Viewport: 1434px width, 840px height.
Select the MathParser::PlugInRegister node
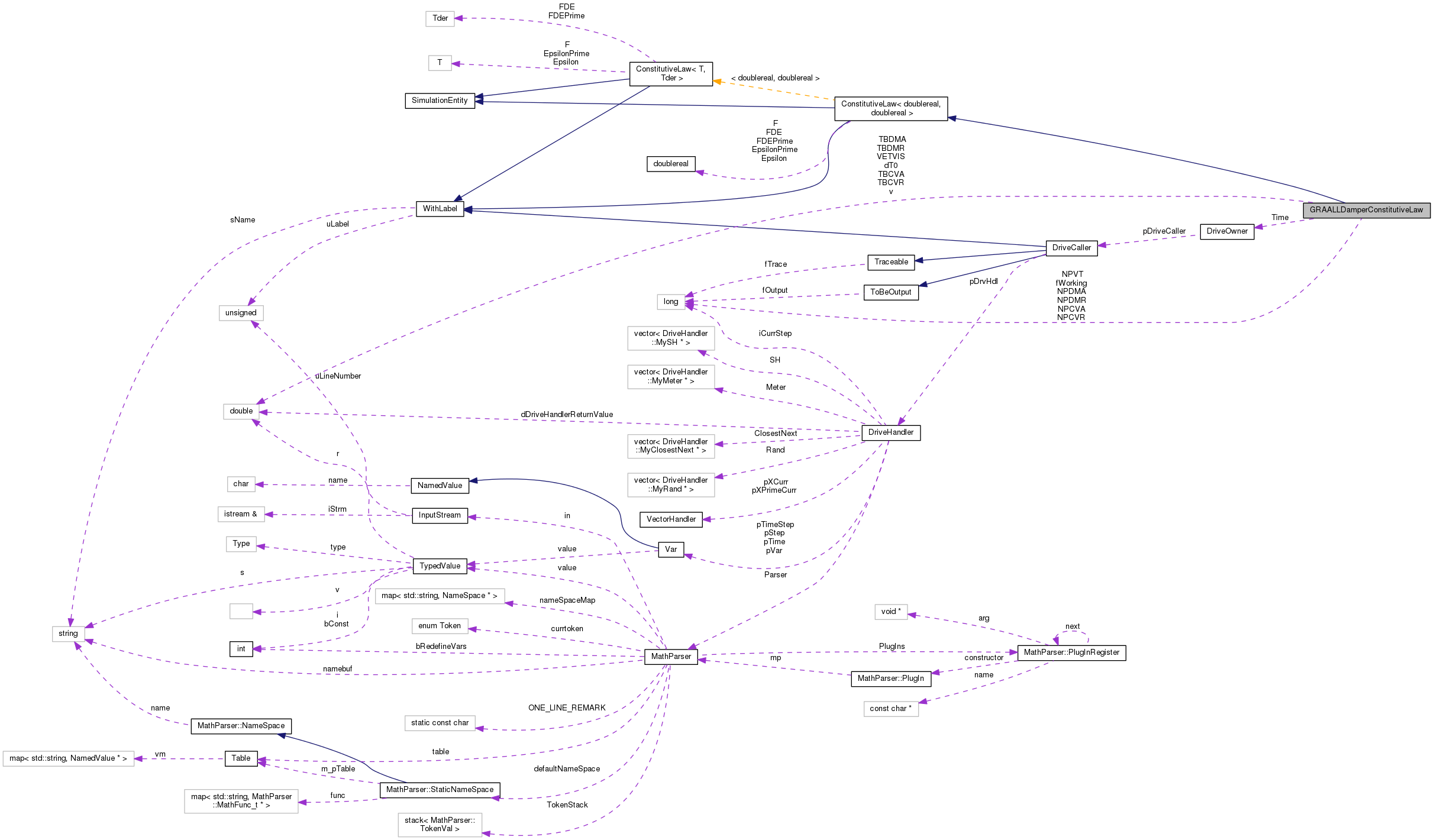pos(1071,649)
